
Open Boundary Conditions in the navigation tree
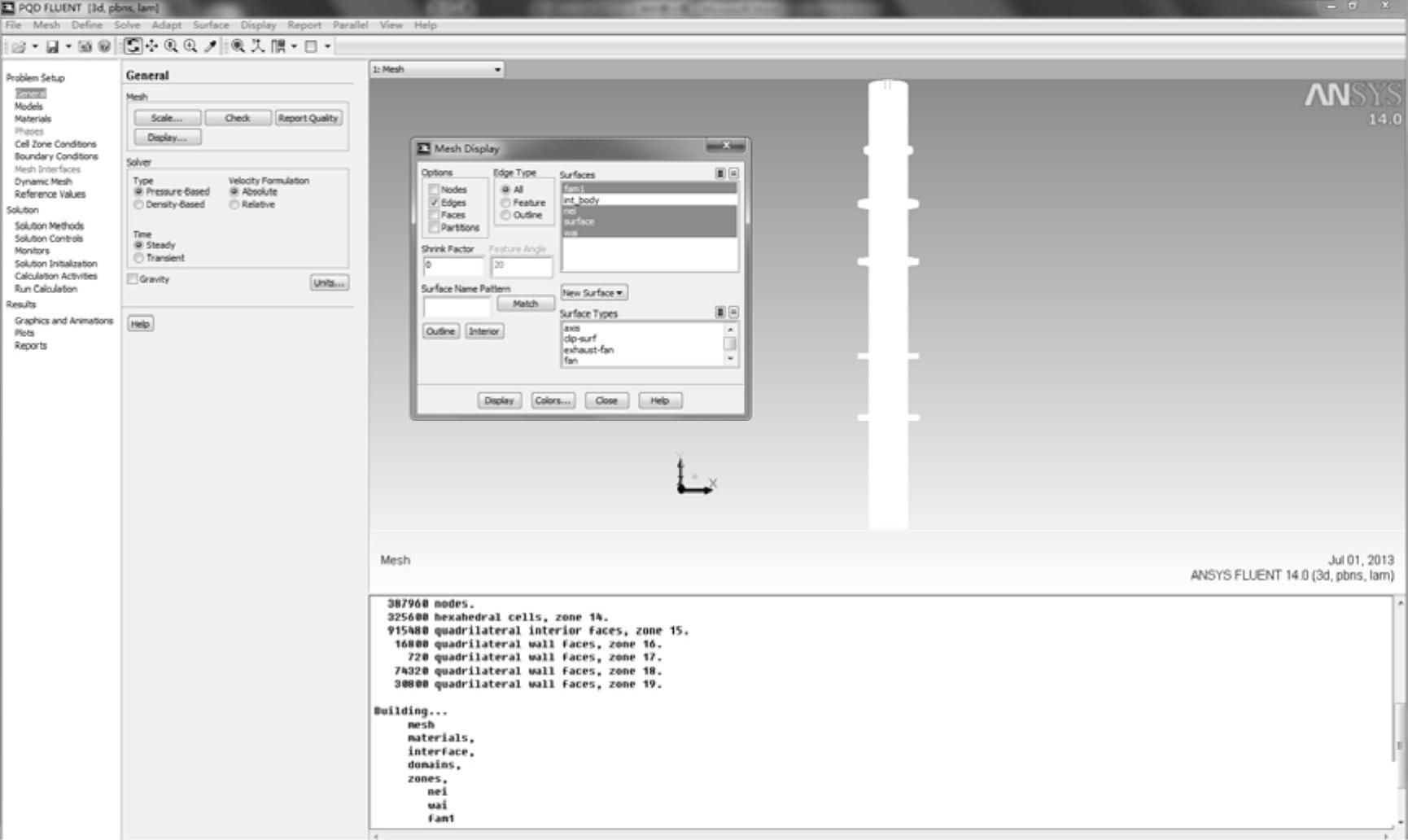[x=56, y=156]
